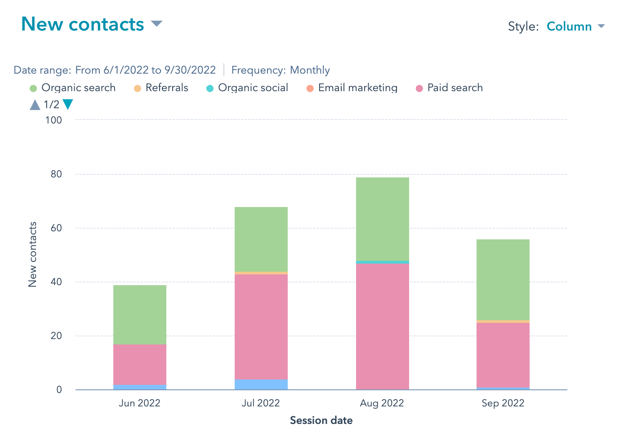Click the Aug 2022 axis label

[x=382, y=403]
